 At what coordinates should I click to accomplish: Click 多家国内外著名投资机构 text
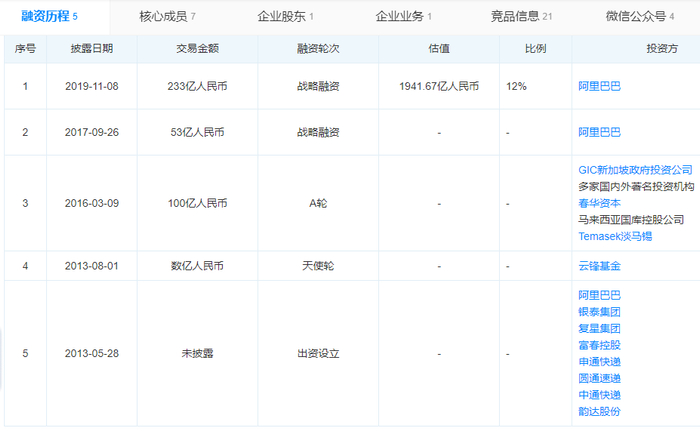click(x=636, y=187)
